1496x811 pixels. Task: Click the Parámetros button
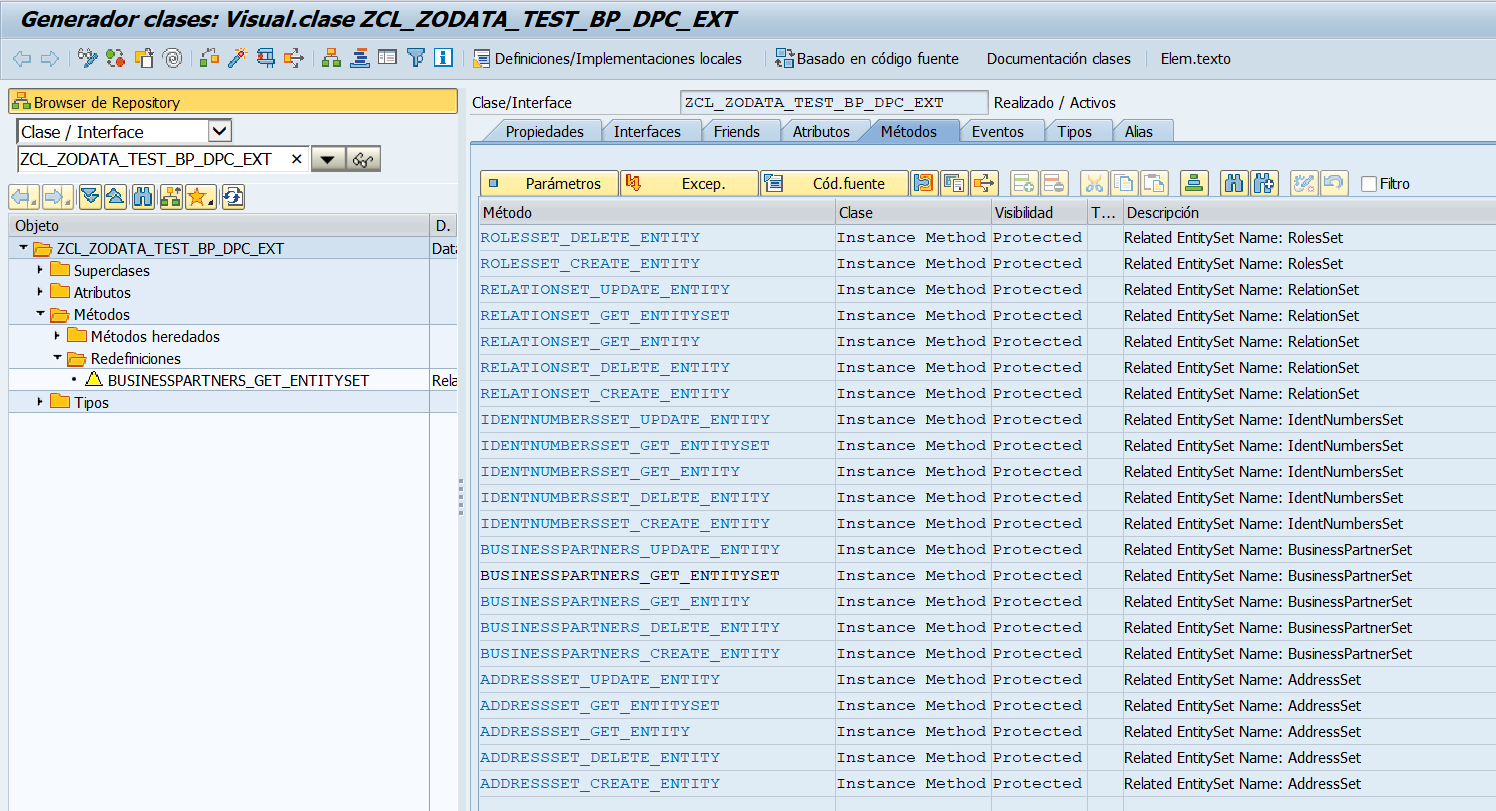click(x=548, y=183)
